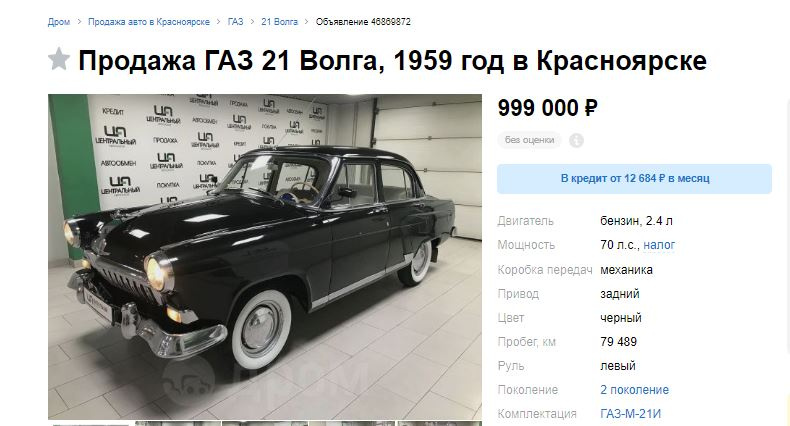This screenshot has width=790, height=426.
Task: Select the без оценки badge
Action: tap(529, 140)
